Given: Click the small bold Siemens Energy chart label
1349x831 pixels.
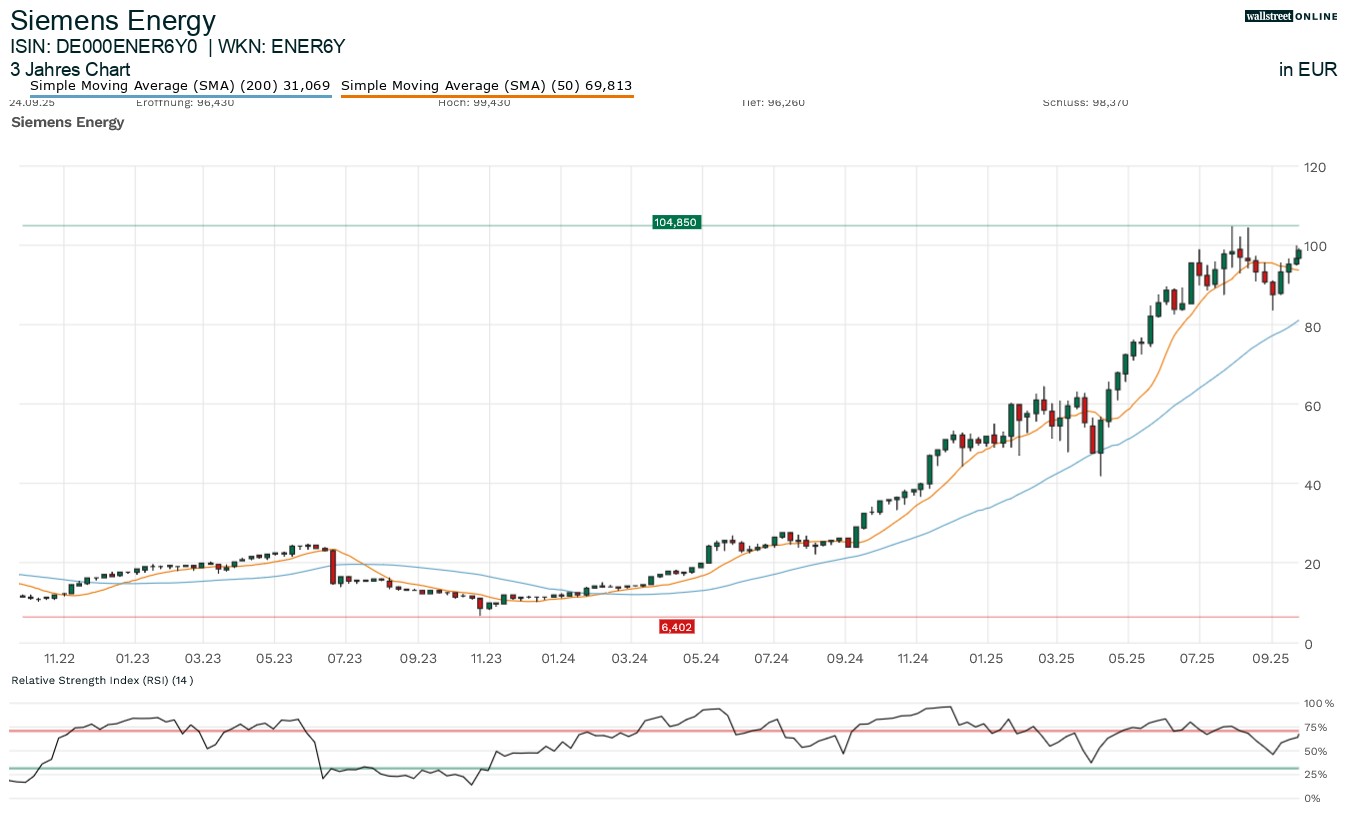Looking at the screenshot, I should point(67,122).
